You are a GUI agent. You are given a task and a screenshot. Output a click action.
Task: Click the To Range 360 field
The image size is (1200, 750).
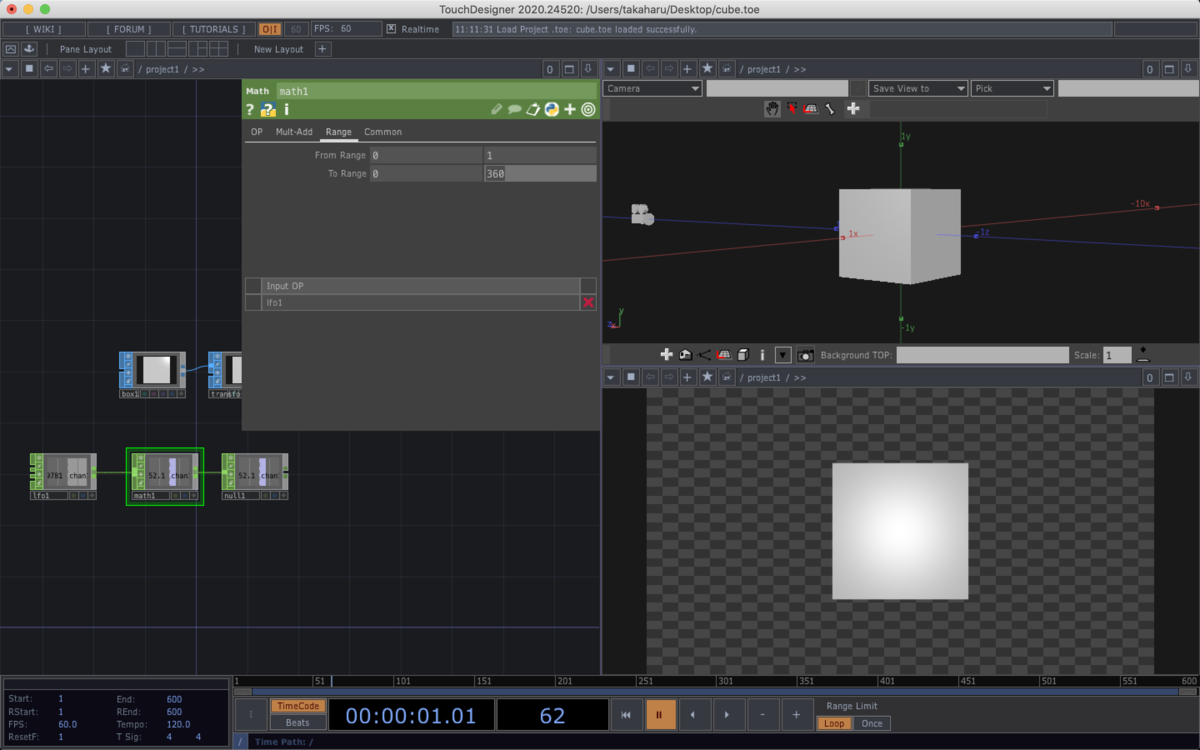coord(540,173)
